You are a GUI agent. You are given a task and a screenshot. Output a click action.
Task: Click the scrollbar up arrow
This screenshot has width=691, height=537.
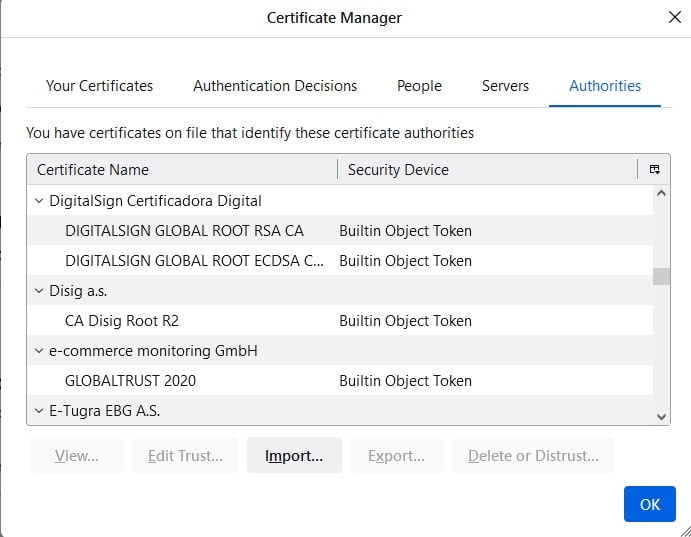tap(661, 193)
